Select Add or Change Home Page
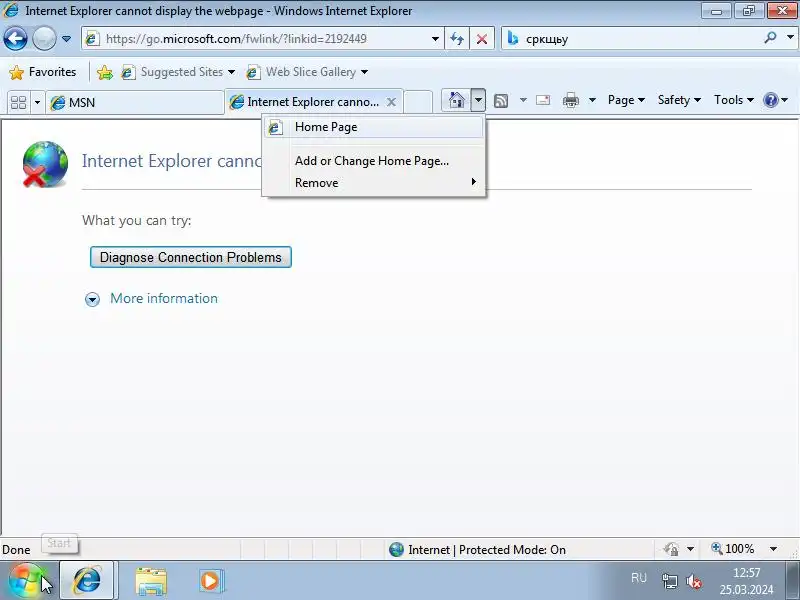 point(372,161)
